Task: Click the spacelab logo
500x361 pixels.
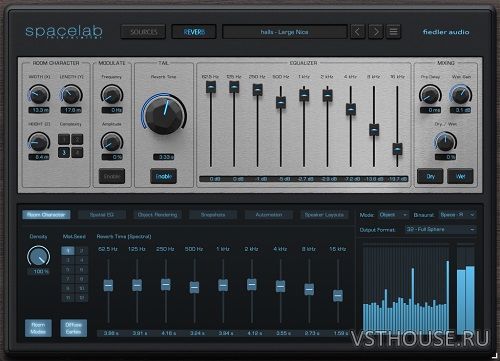Action: [x=64, y=32]
